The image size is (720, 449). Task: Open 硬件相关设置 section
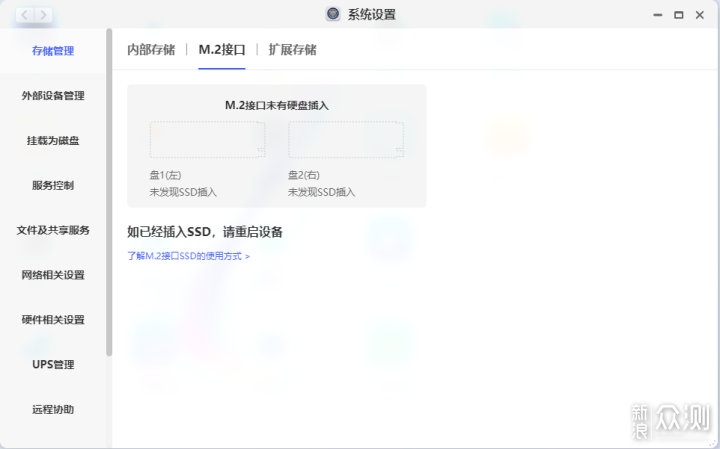pos(53,320)
